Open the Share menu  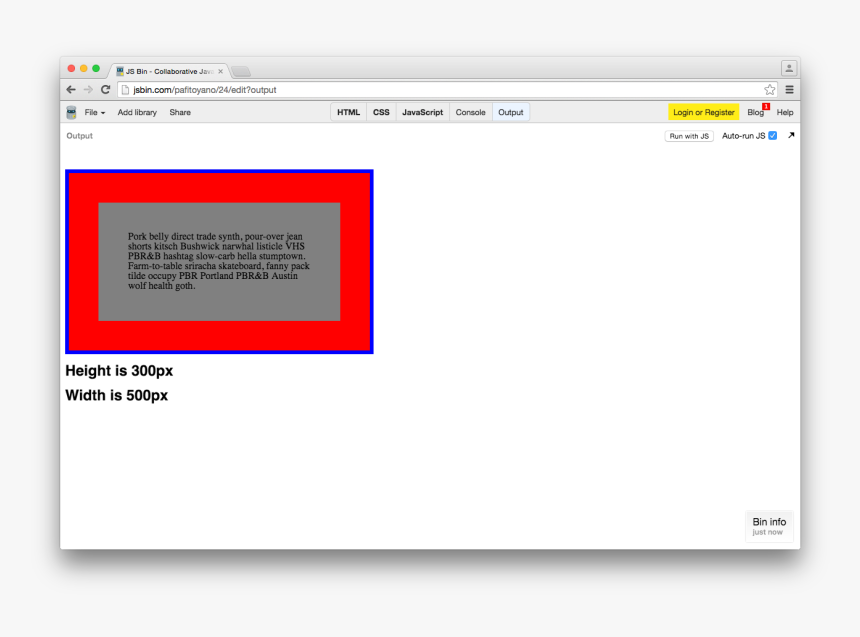point(180,112)
